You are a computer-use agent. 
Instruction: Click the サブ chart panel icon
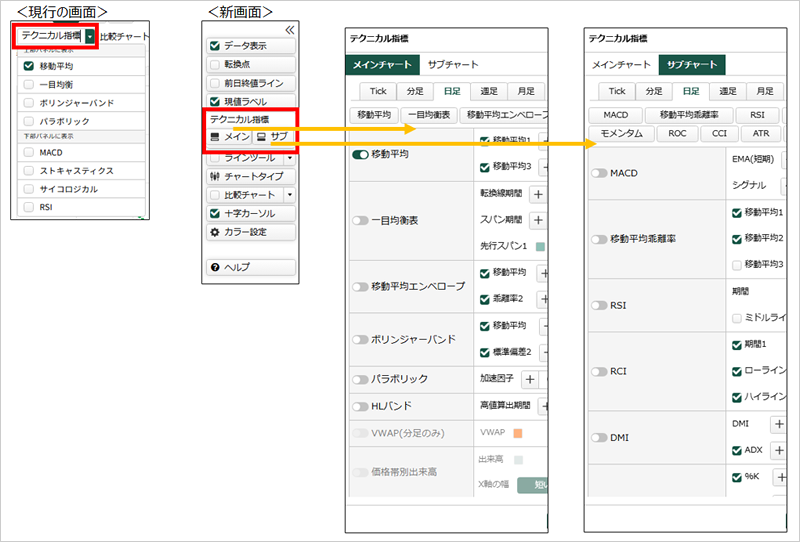[x=261, y=136]
